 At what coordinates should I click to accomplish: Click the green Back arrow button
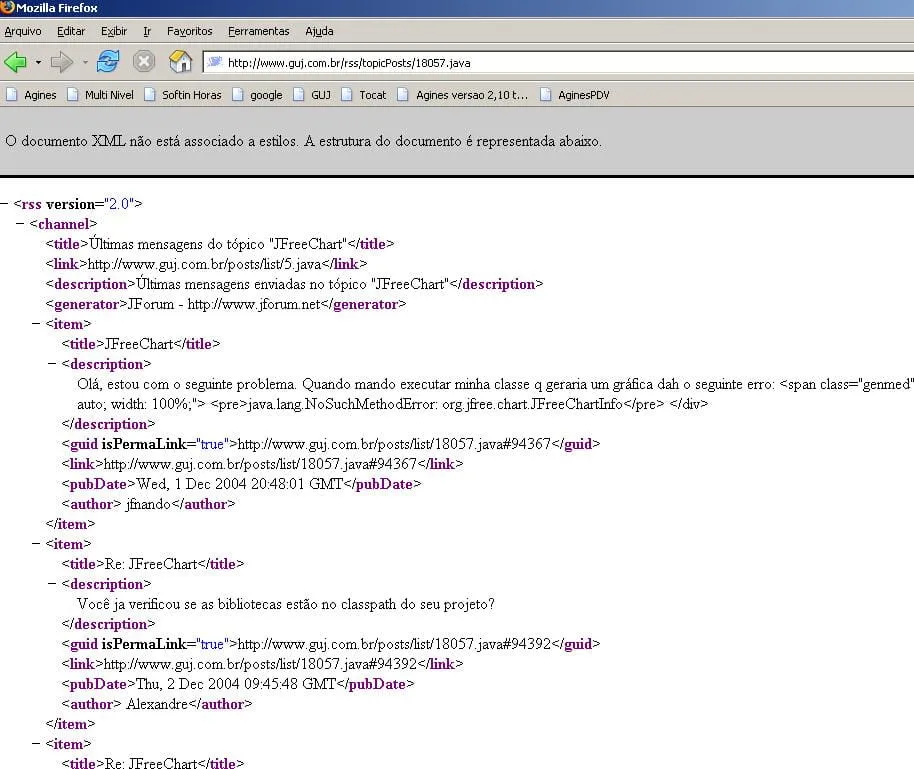pos(16,62)
